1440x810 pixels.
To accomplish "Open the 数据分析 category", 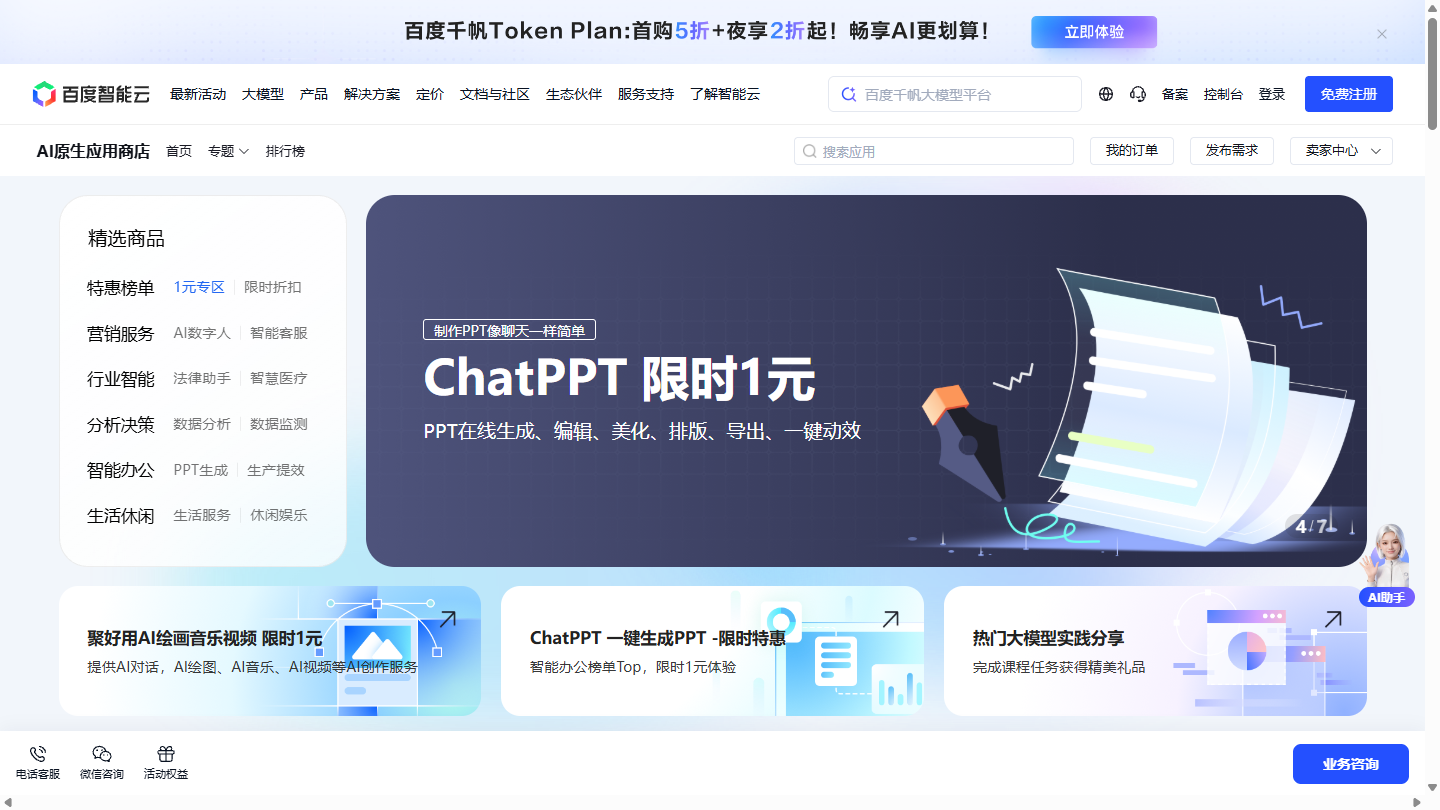I will click(x=202, y=424).
